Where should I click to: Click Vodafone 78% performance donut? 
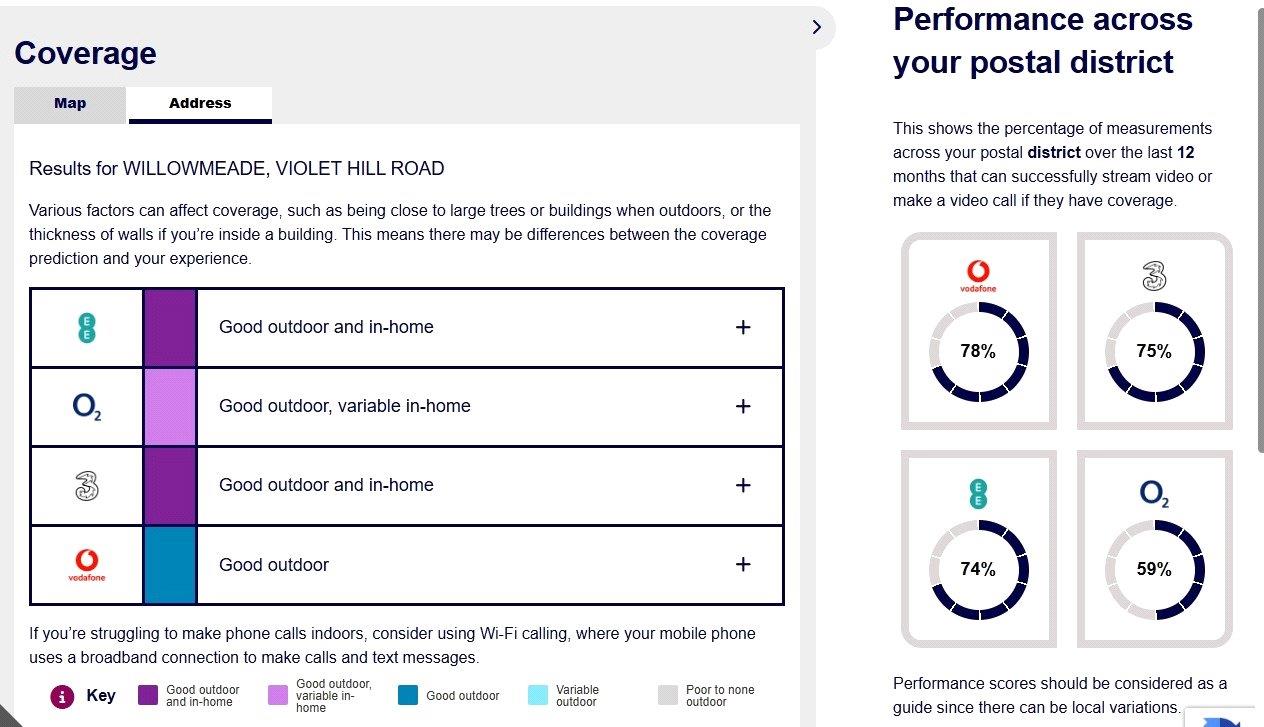point(978,351)
